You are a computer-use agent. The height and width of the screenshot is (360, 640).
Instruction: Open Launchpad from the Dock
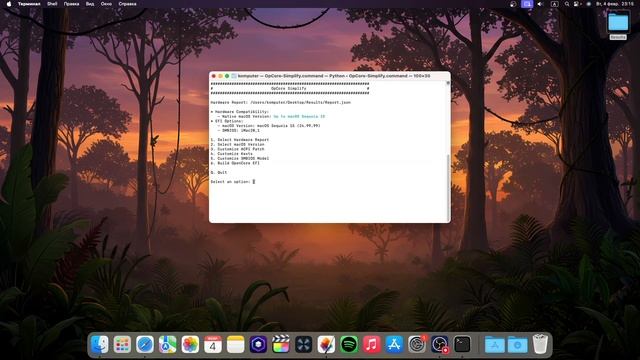pyautogui.click(x=122, y=344)
